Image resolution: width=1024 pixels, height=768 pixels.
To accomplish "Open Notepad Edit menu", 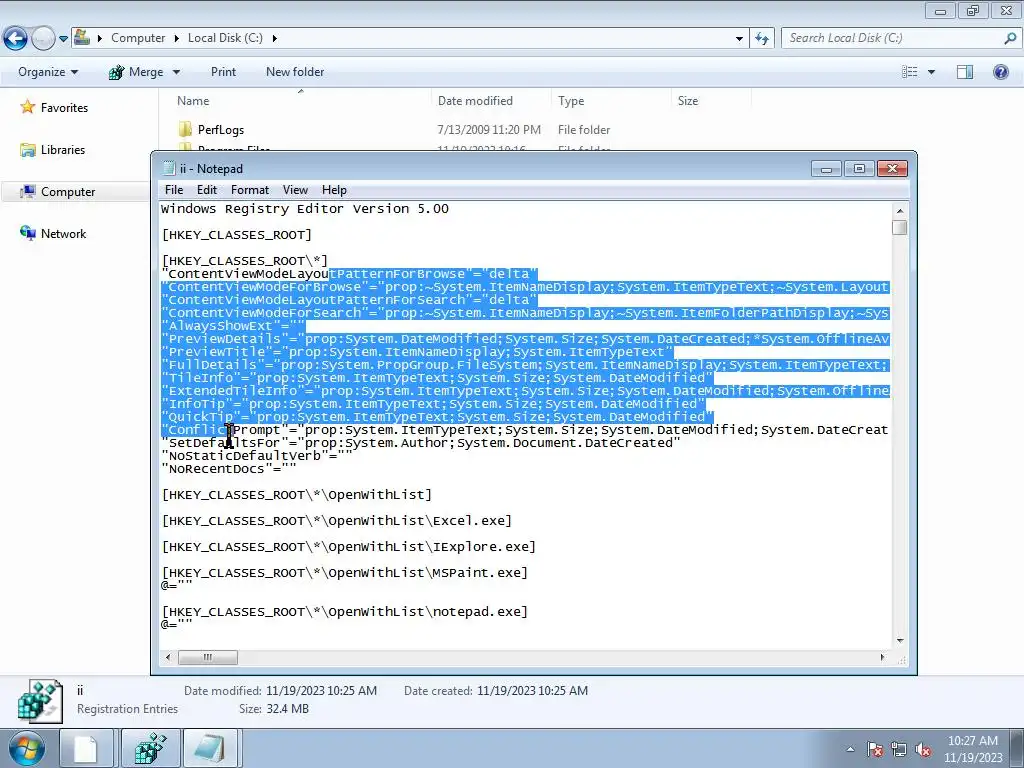I will tap(206, 190).
